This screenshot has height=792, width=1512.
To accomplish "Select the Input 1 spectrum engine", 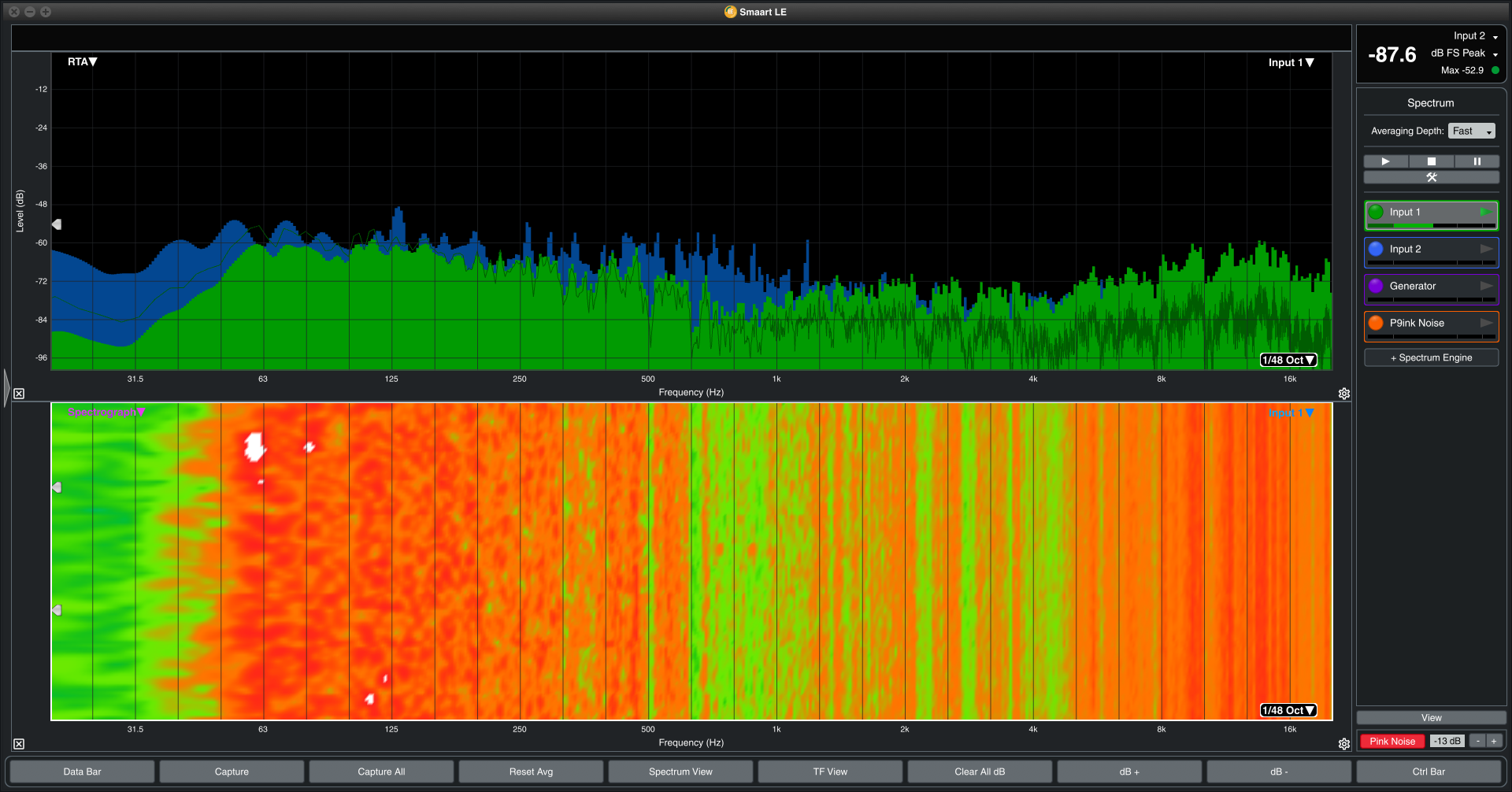I will pyautogui.click(x=1431, y=215).
